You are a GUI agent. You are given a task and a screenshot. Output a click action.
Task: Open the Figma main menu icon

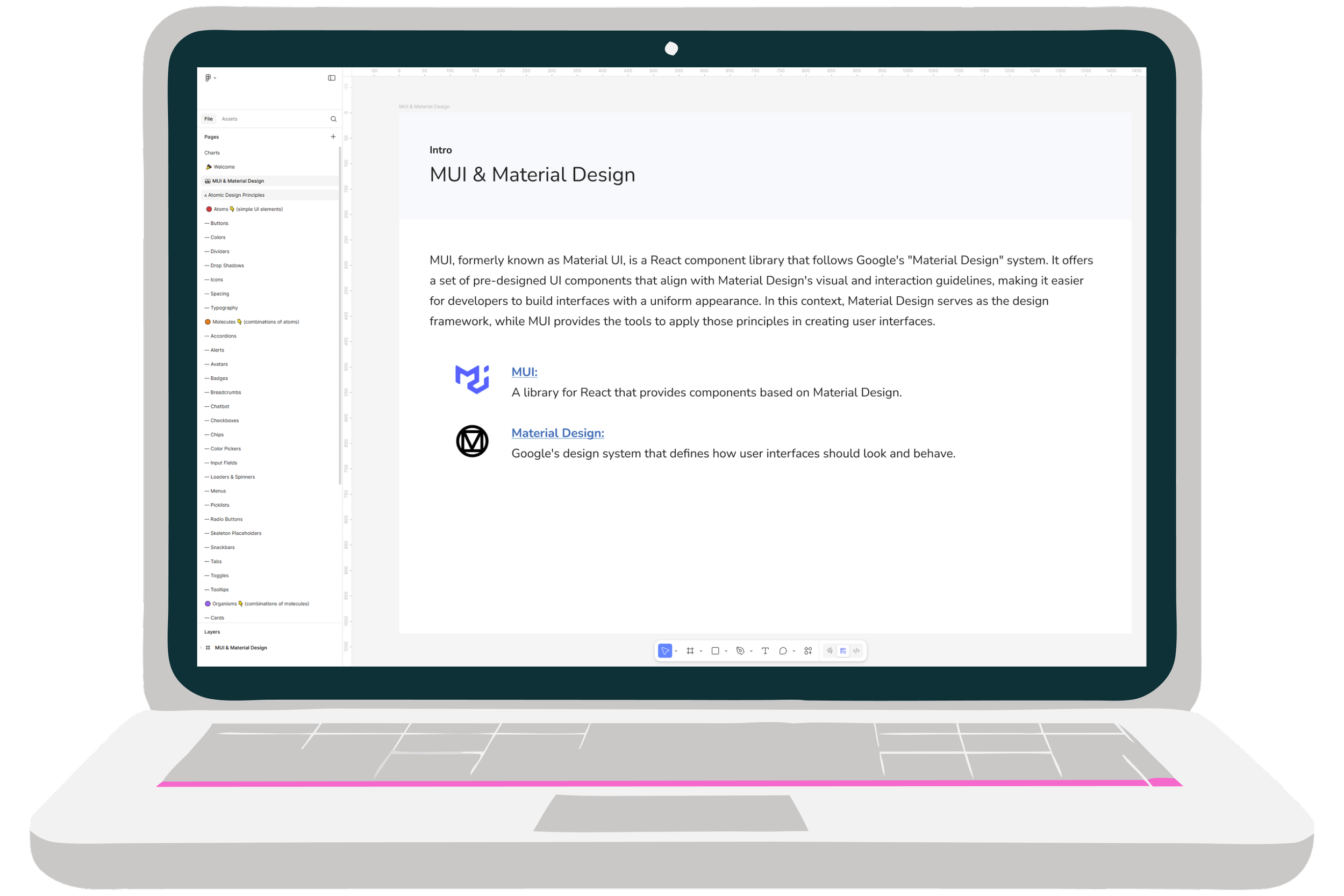coord(208,78)
